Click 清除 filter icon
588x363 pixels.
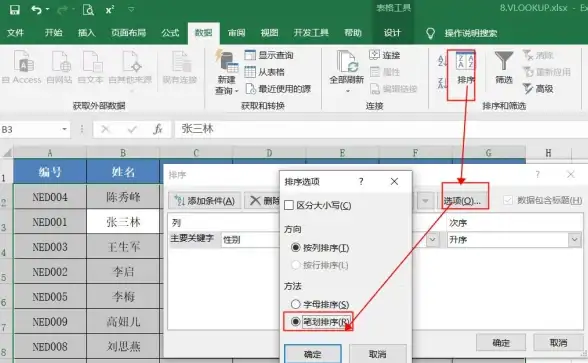[538, 55]
